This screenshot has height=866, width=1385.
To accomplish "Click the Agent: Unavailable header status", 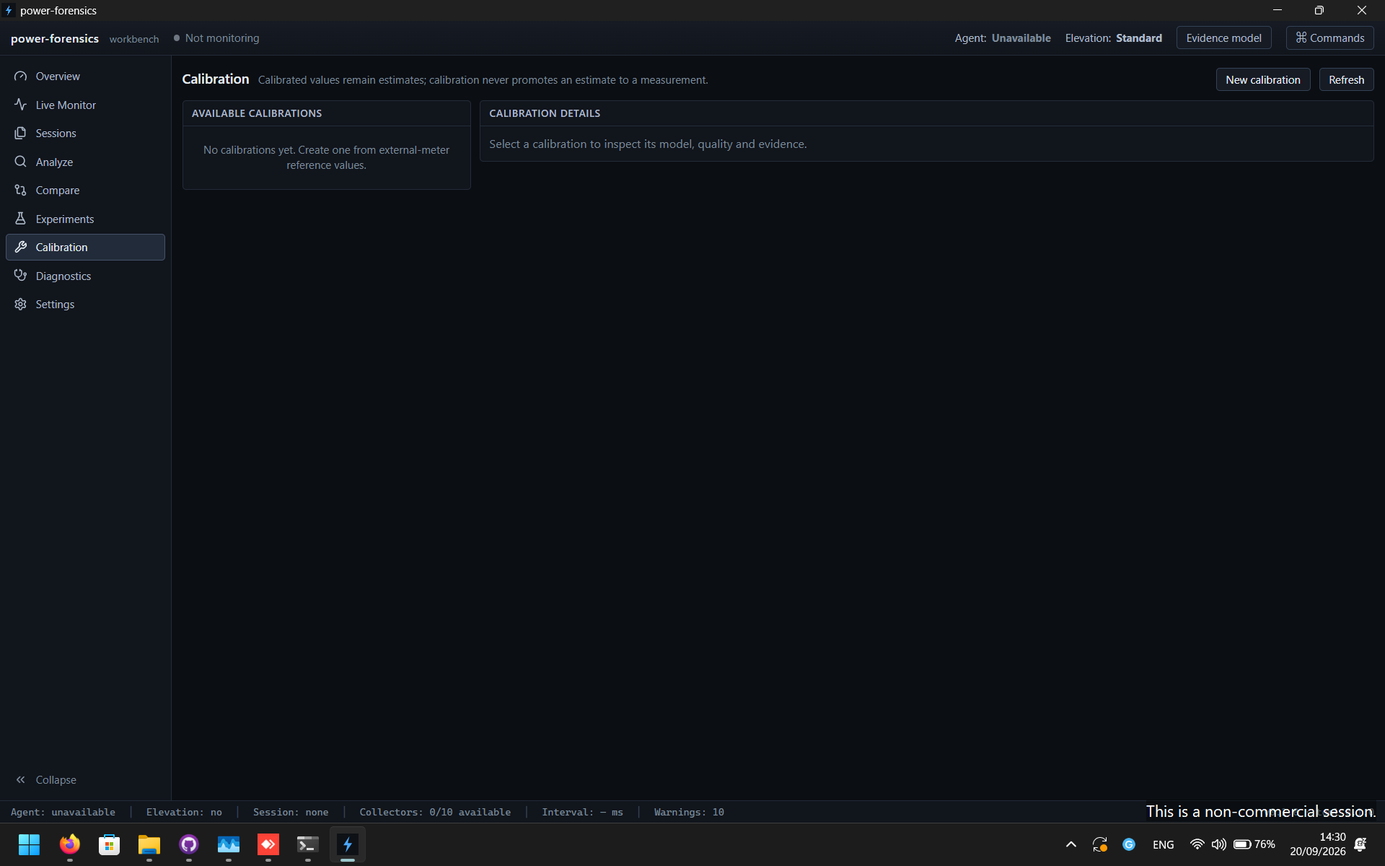I will (1003, 38).
